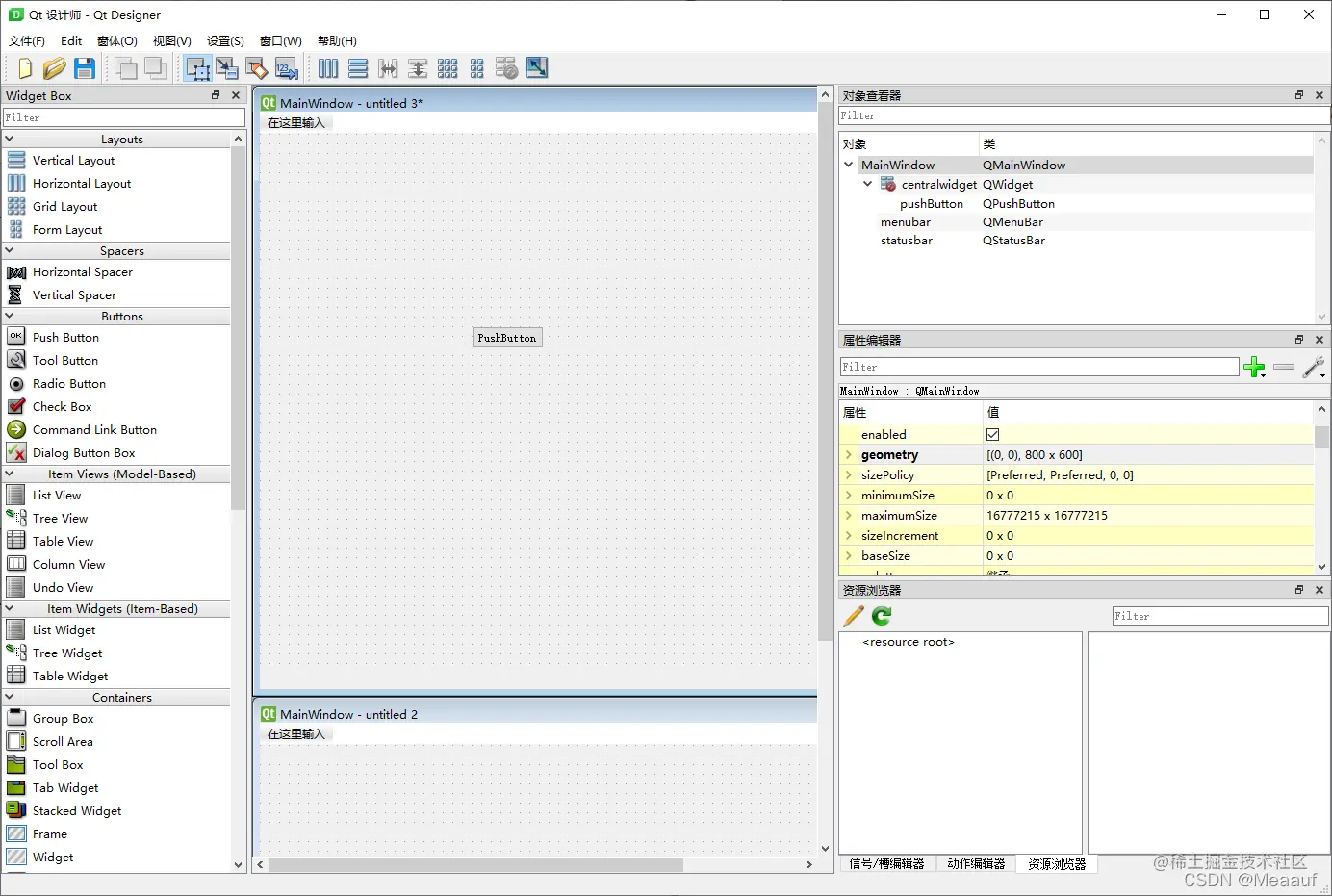1332x896 pixels.
Task: Open the 帮助(H) menu
Action: 337,41
